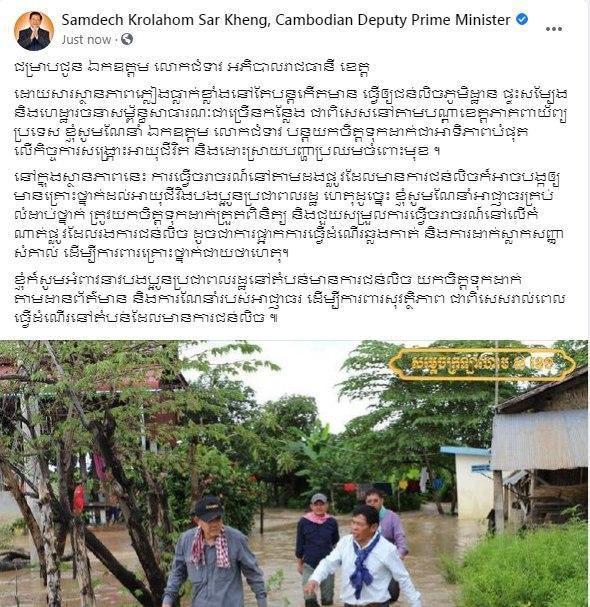Click the man in purple shirt behind the others
Viewport: 590px width, 607px height.
pos(389,524)
